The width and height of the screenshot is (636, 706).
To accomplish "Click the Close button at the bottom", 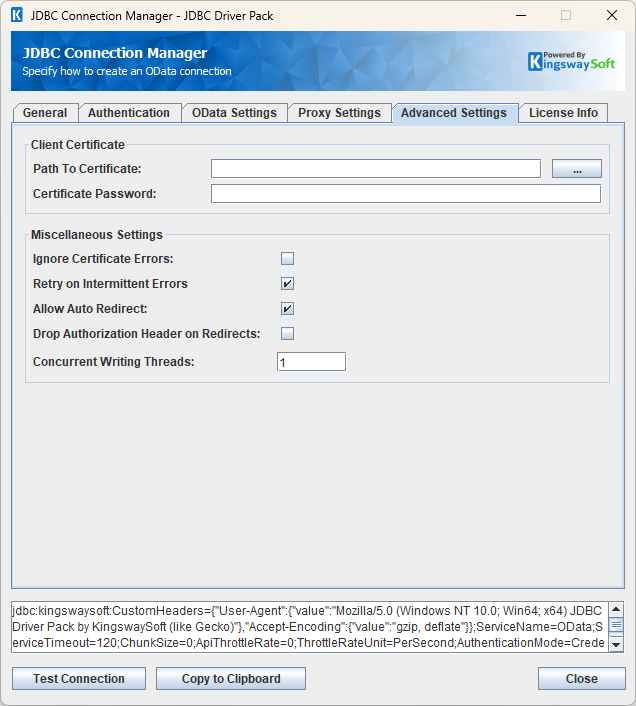I will [582, 679].
